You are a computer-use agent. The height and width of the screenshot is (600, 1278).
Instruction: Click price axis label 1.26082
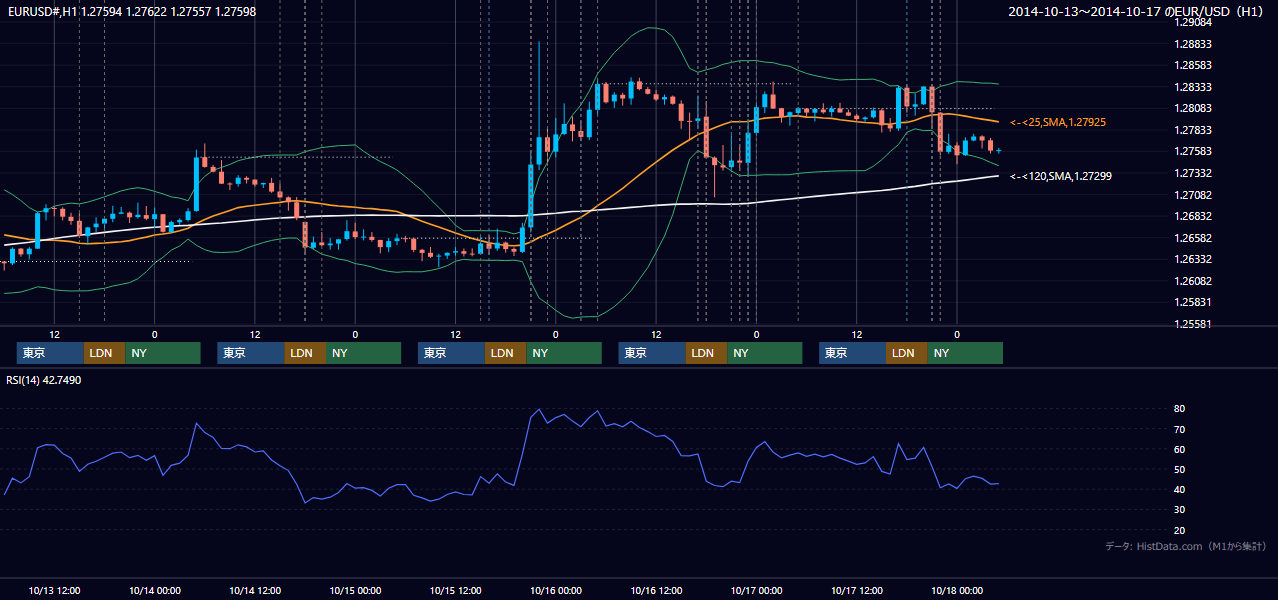click(1193, 281)
